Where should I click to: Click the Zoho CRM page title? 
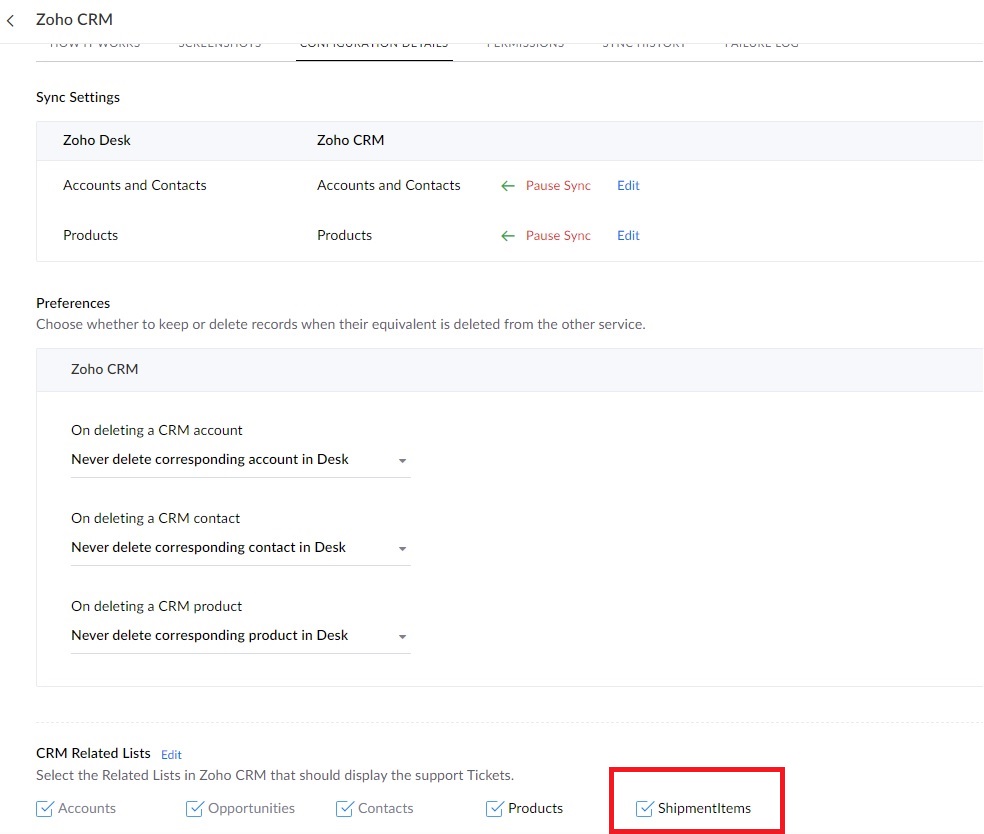click(74, 19)
